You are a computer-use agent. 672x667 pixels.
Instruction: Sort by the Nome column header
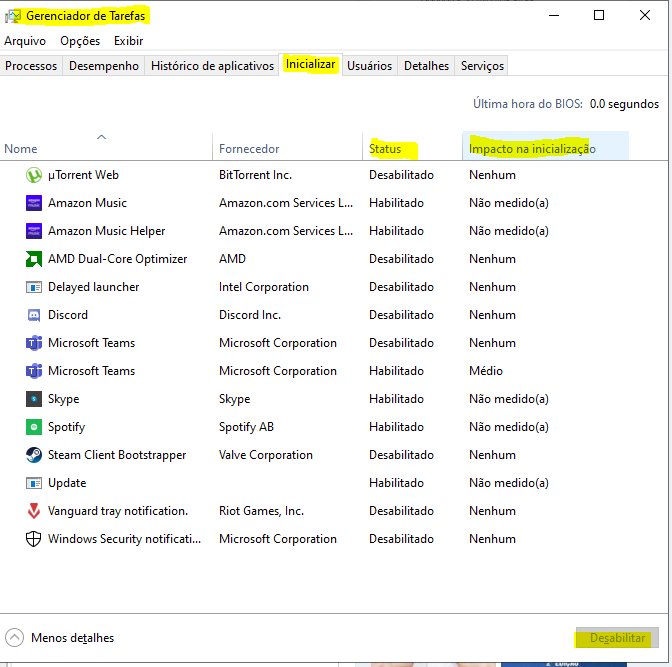coord(106,146)
